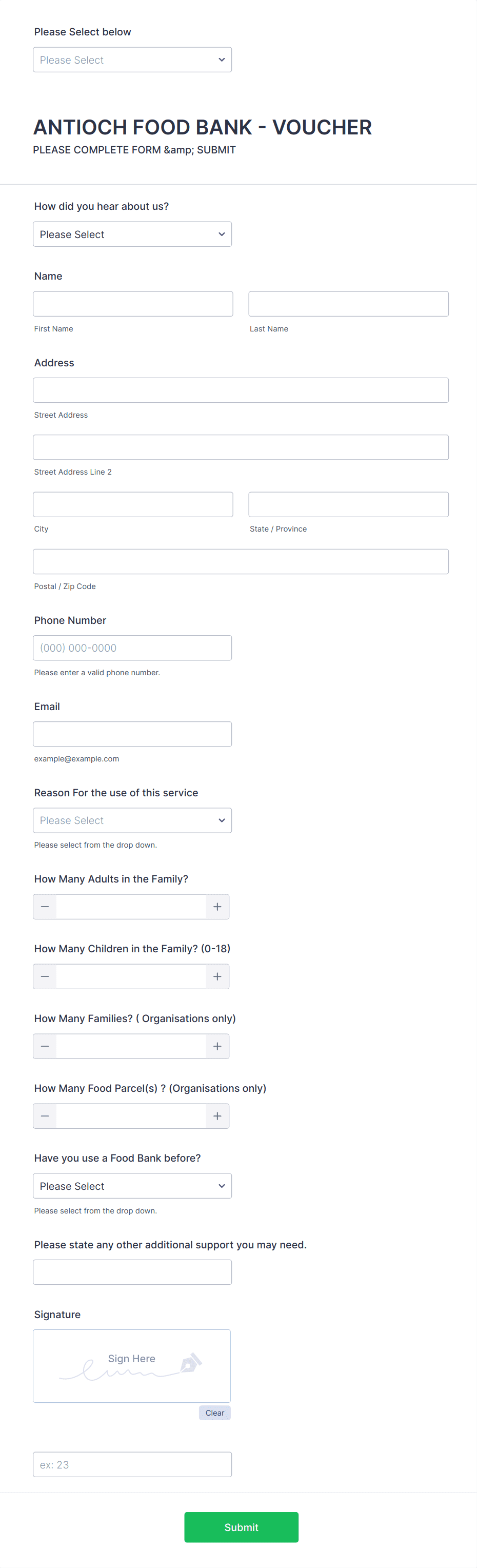Click the Last Name input field
Image resolution: width=477 pixels, height=1568 pixels.
click(348, 303)
